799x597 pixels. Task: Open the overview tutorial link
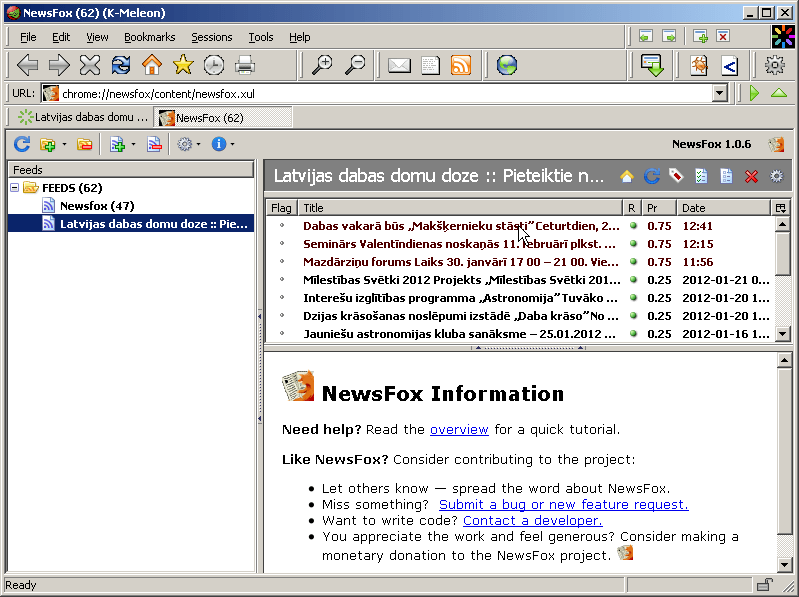point(459,429)
